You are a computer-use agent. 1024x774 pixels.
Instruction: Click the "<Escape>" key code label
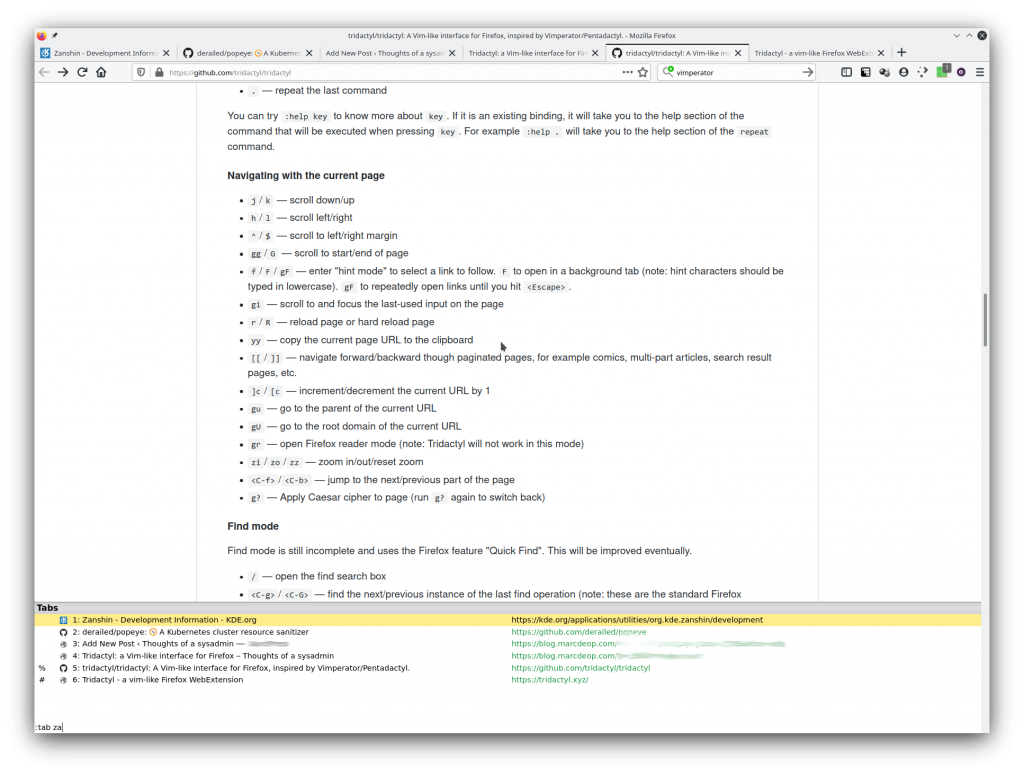point(546,287)
